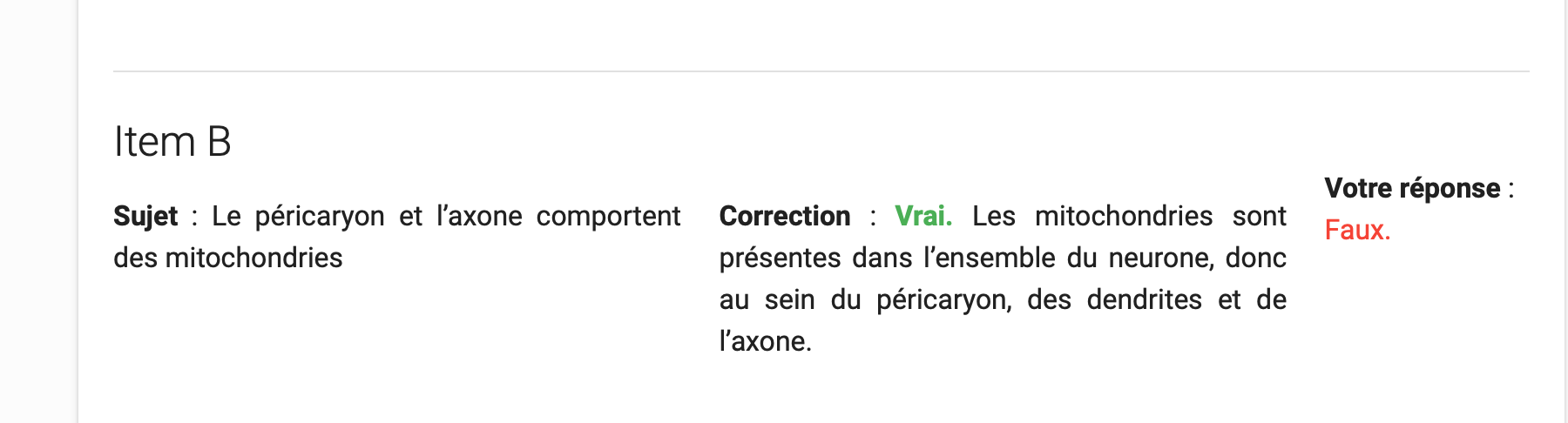
Task: Click "mitochondries" in the Correction paragraph
Action: pyautogui.click(x=1124, y=216)
